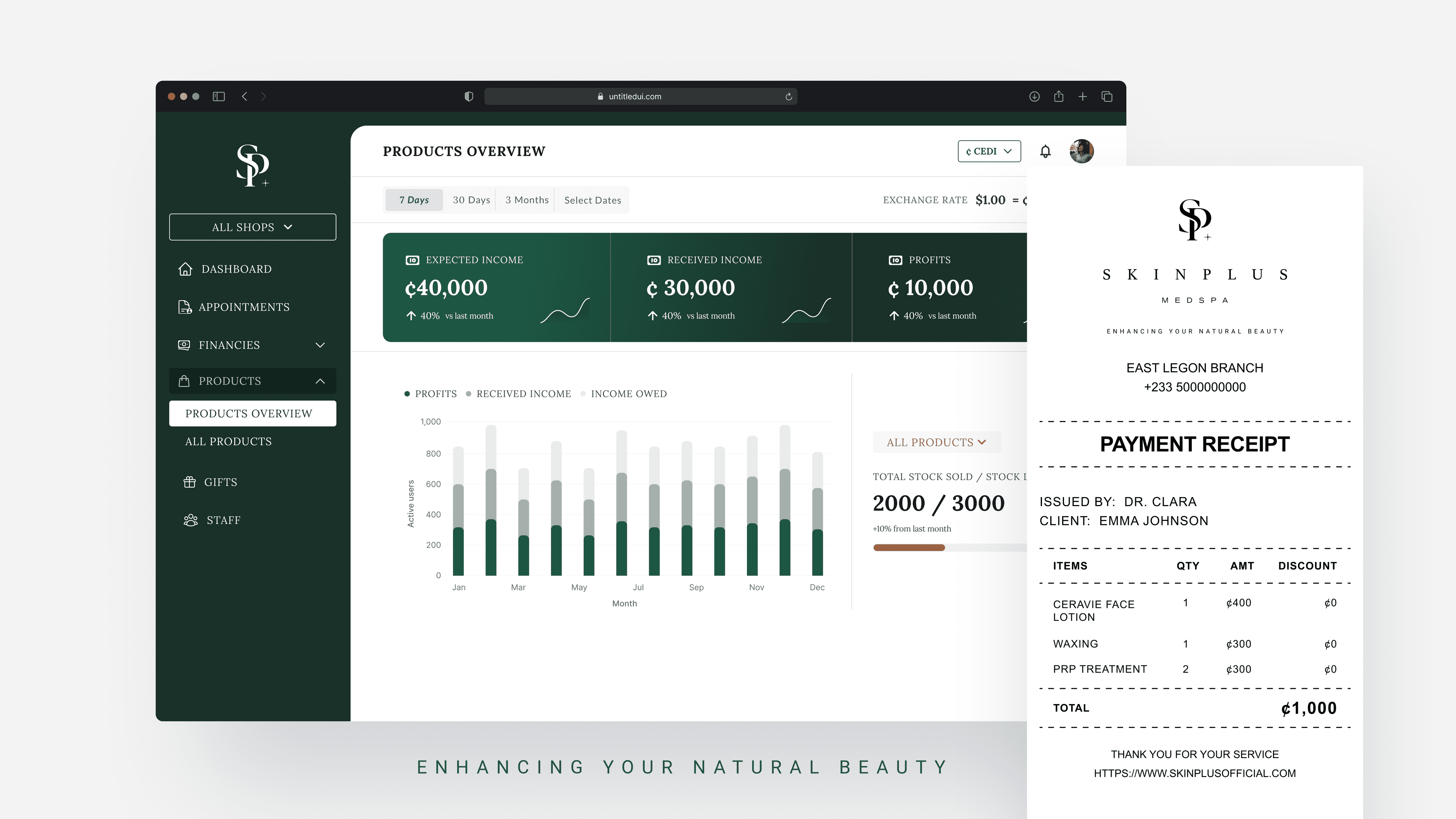Click the tab overview icon in browser
Image resolution: width=1456 pixels, height=819 pixels.
(1107, 97)
